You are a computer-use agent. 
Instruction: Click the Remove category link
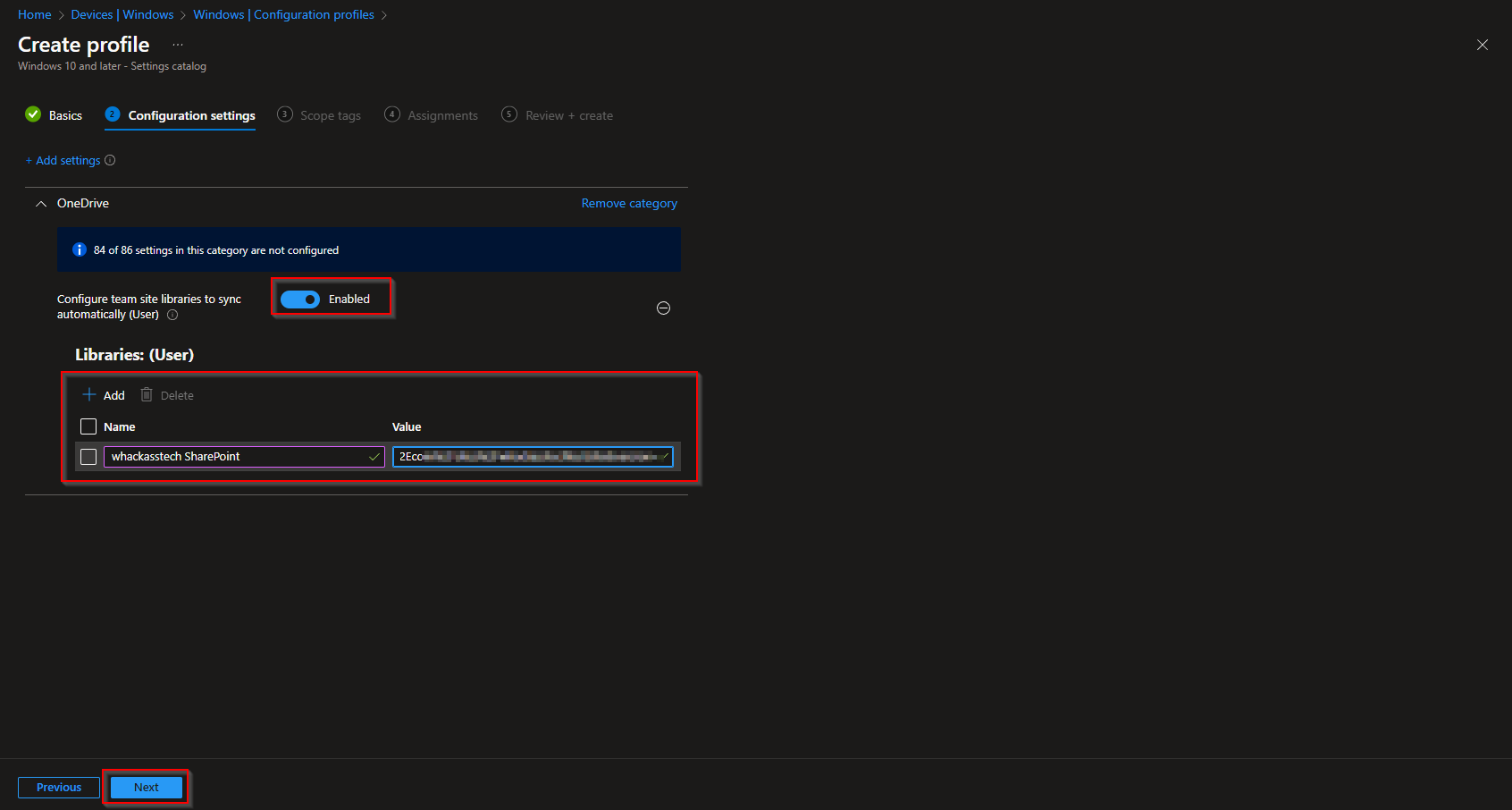pyautogui.click(x=628, y=203)
